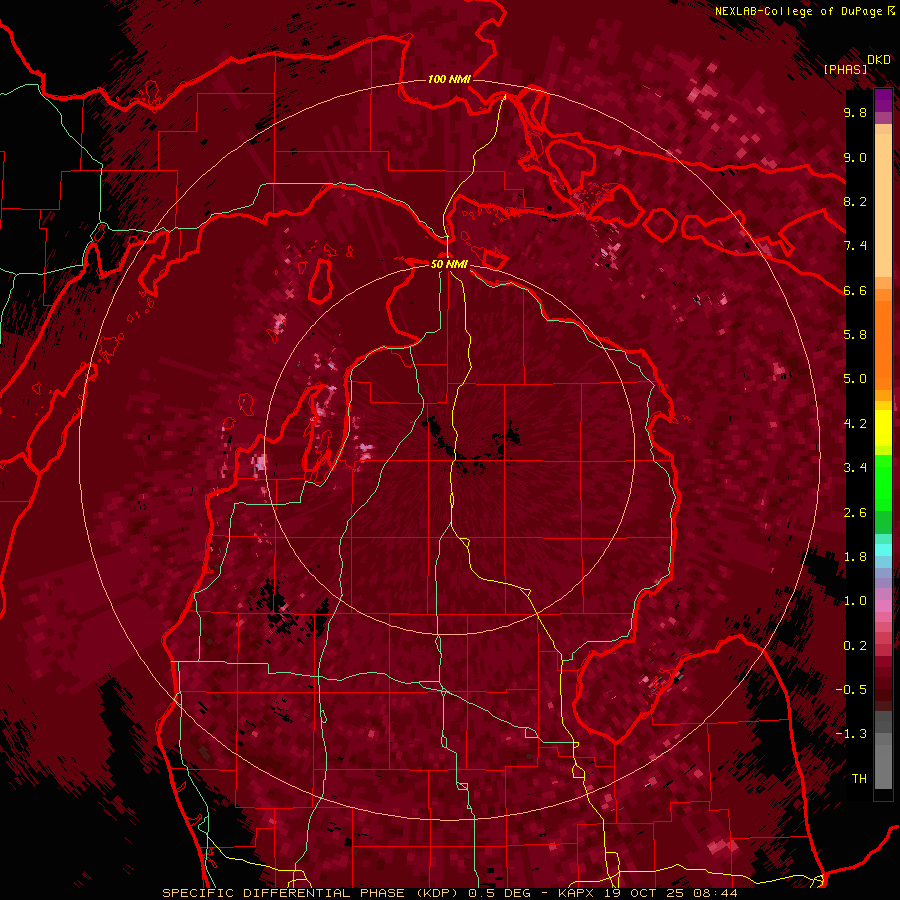
Task: Click the "TH" threshold label on the legend
Action: (859, 779)
